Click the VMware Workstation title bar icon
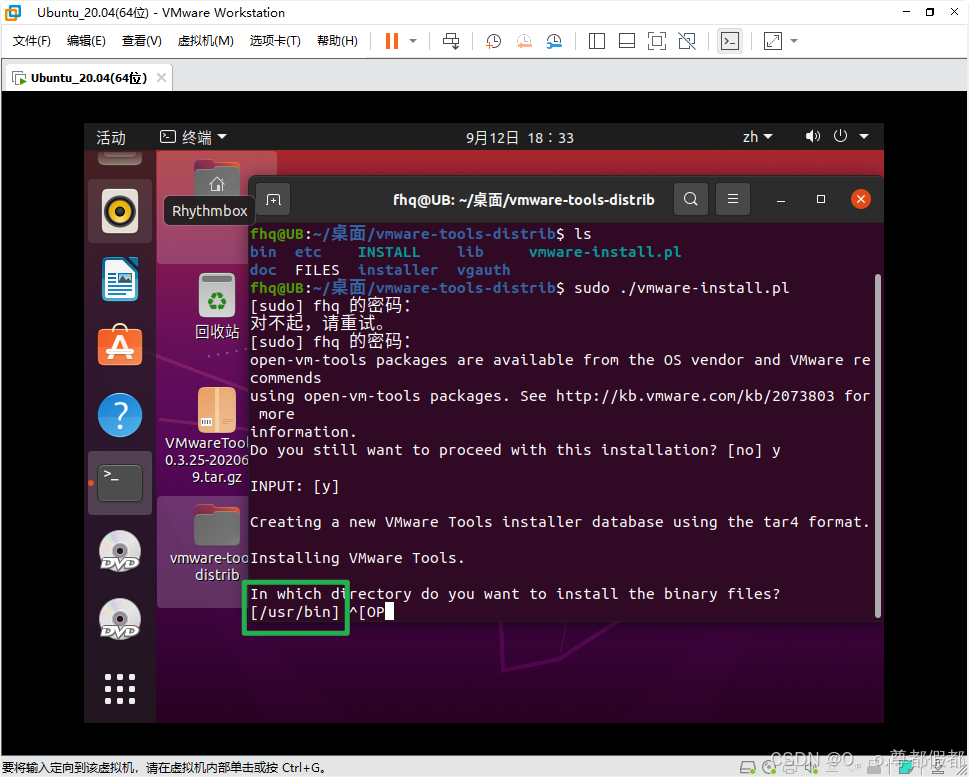This screenshot has width=969, height=777. [13, 12]
